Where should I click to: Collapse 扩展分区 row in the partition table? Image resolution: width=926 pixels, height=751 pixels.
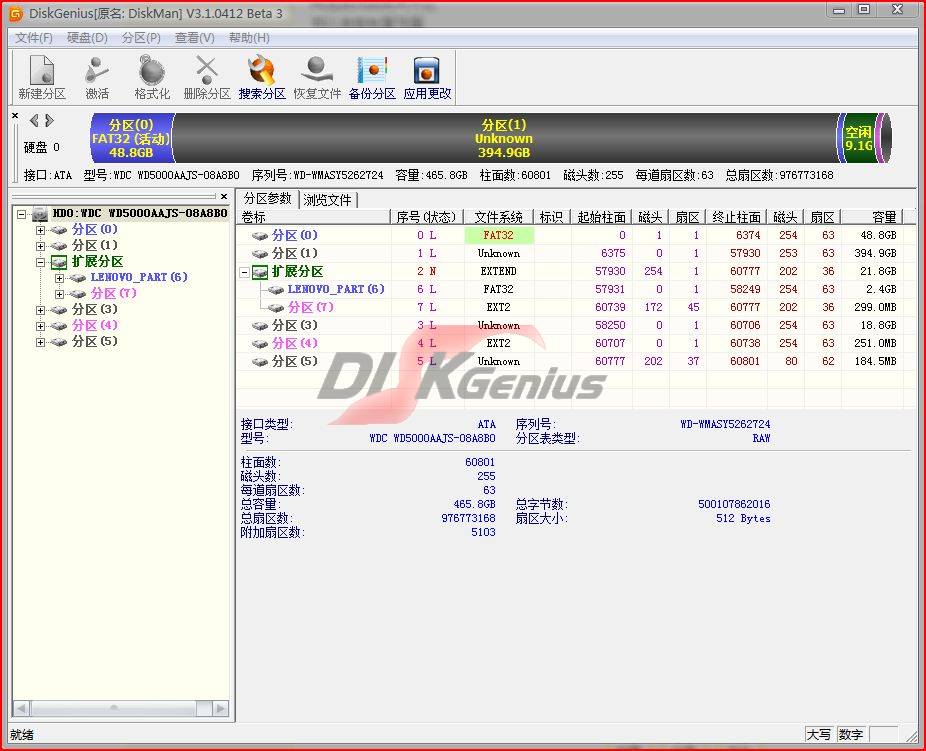(x=244, y=272)
